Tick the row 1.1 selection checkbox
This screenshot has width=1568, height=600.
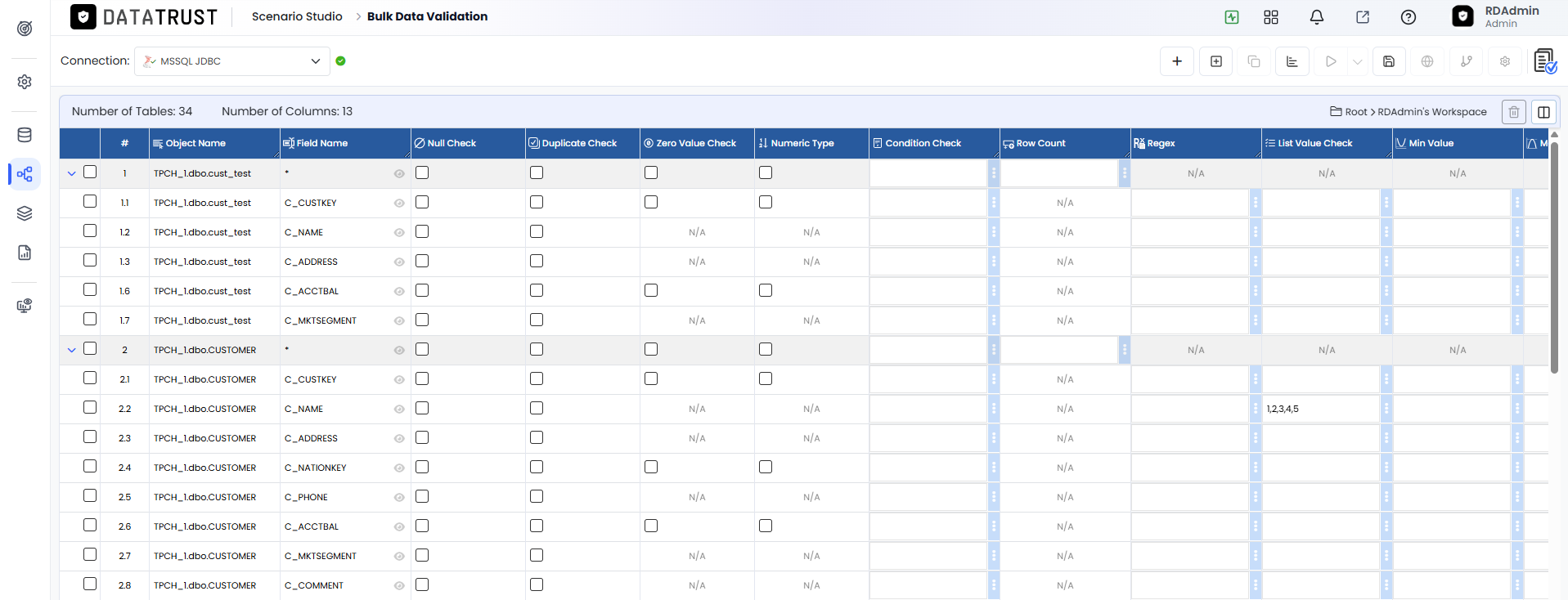(x=90, y=202)
